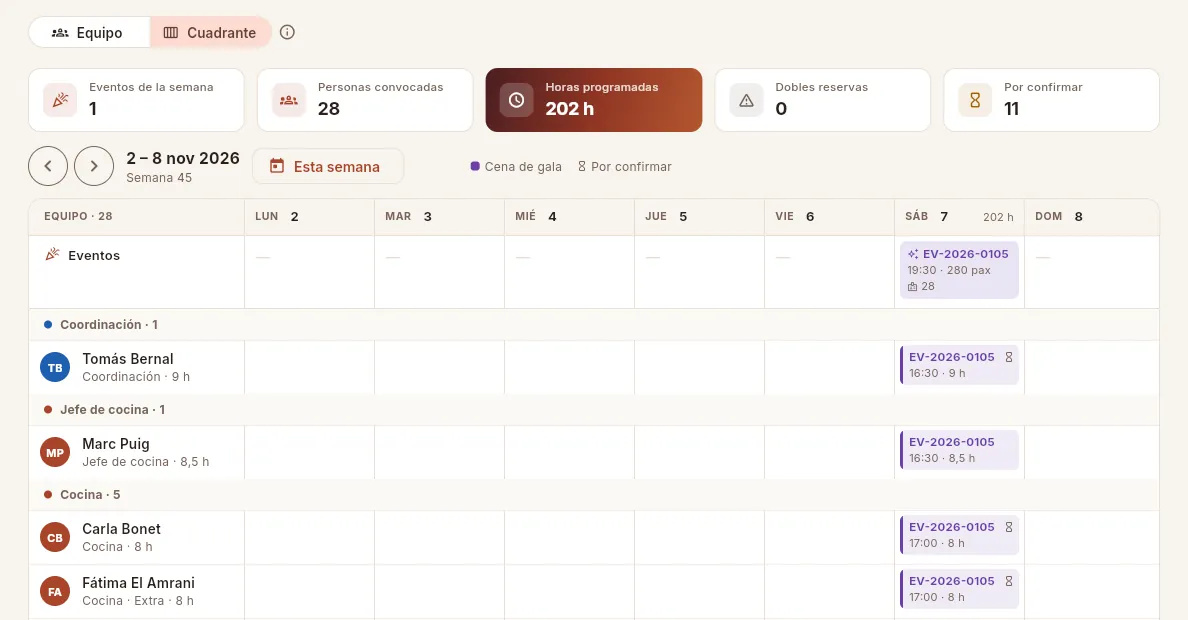Click the Eventos row party icon
Image resolution: width=1188 pixels, height=620 pixels.
tap(52, 255)
